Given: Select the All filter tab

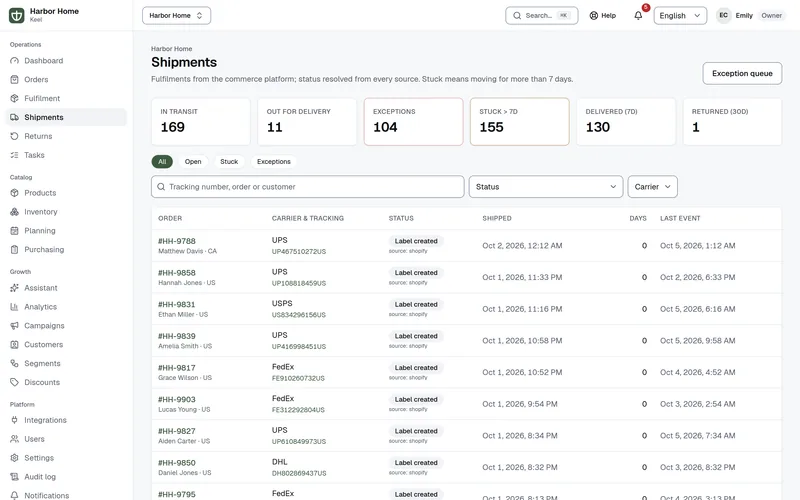Looking at the screenshot, I should point(162,162).
